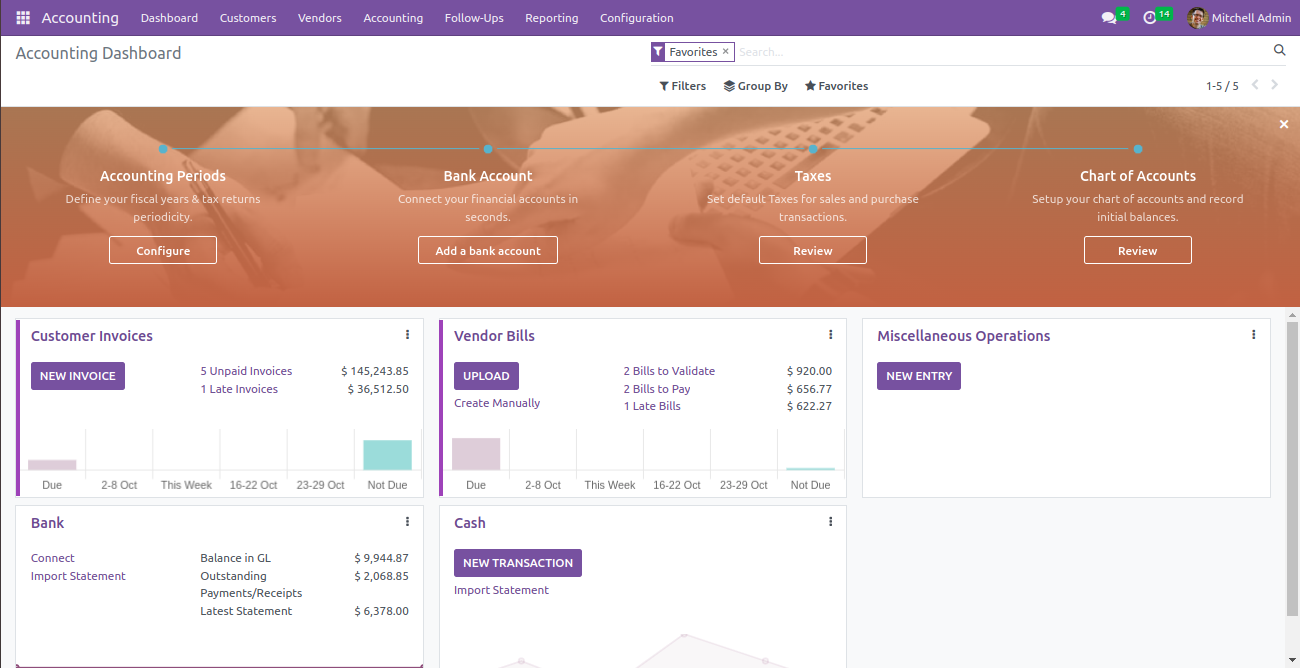Open the Reporting menu
The width and height of the screenshot is (1300, 668).
click(x=551, y=18)
